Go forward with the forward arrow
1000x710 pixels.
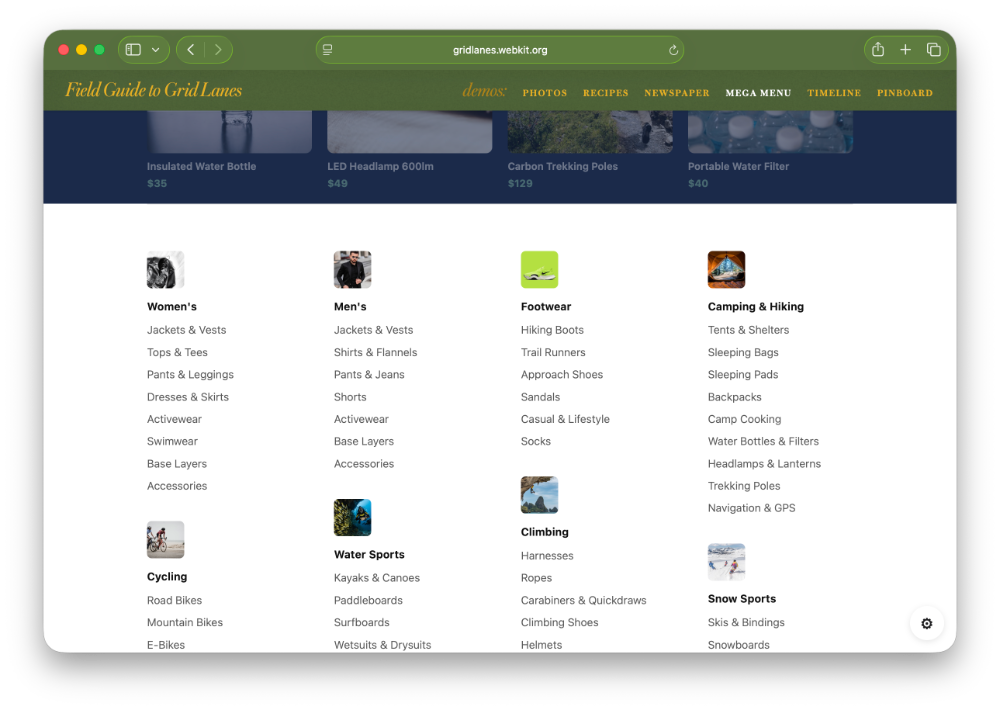tap(218, 50)
